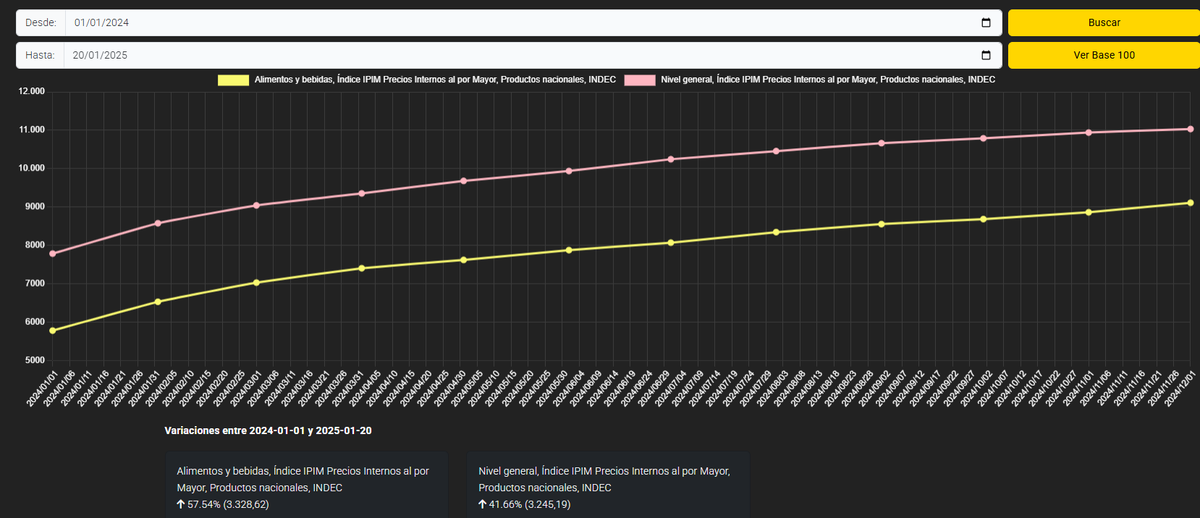Select yellow Alimentos point for April 2024
The height and width of the screenshot is (518, 1200).
[361, 268]
